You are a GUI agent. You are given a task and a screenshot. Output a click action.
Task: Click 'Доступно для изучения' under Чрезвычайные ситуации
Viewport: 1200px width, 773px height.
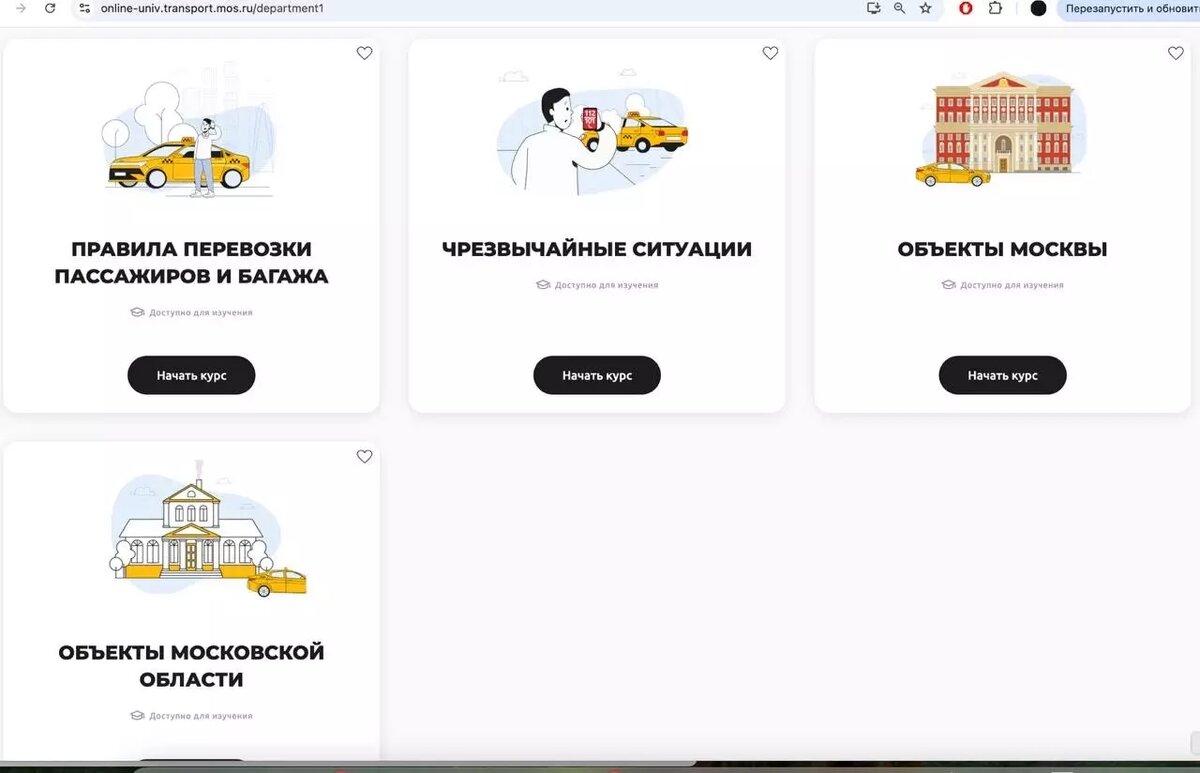[x=607, y=285]
